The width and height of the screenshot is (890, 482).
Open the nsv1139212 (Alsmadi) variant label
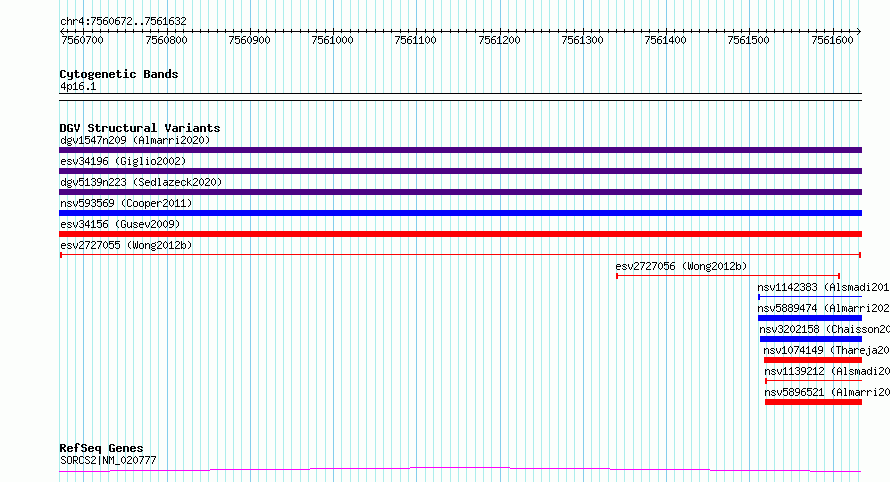pyautogui.click(x=827, y=371)
